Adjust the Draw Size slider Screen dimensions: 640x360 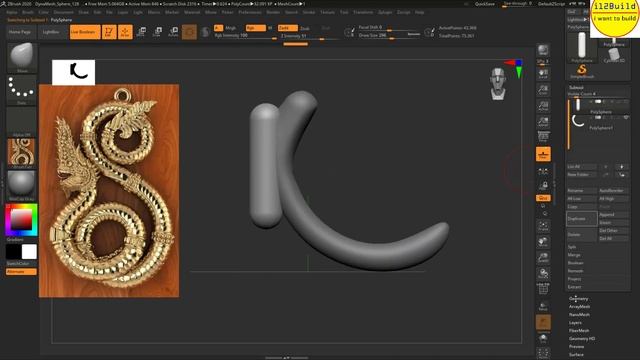tap(389, 36)
